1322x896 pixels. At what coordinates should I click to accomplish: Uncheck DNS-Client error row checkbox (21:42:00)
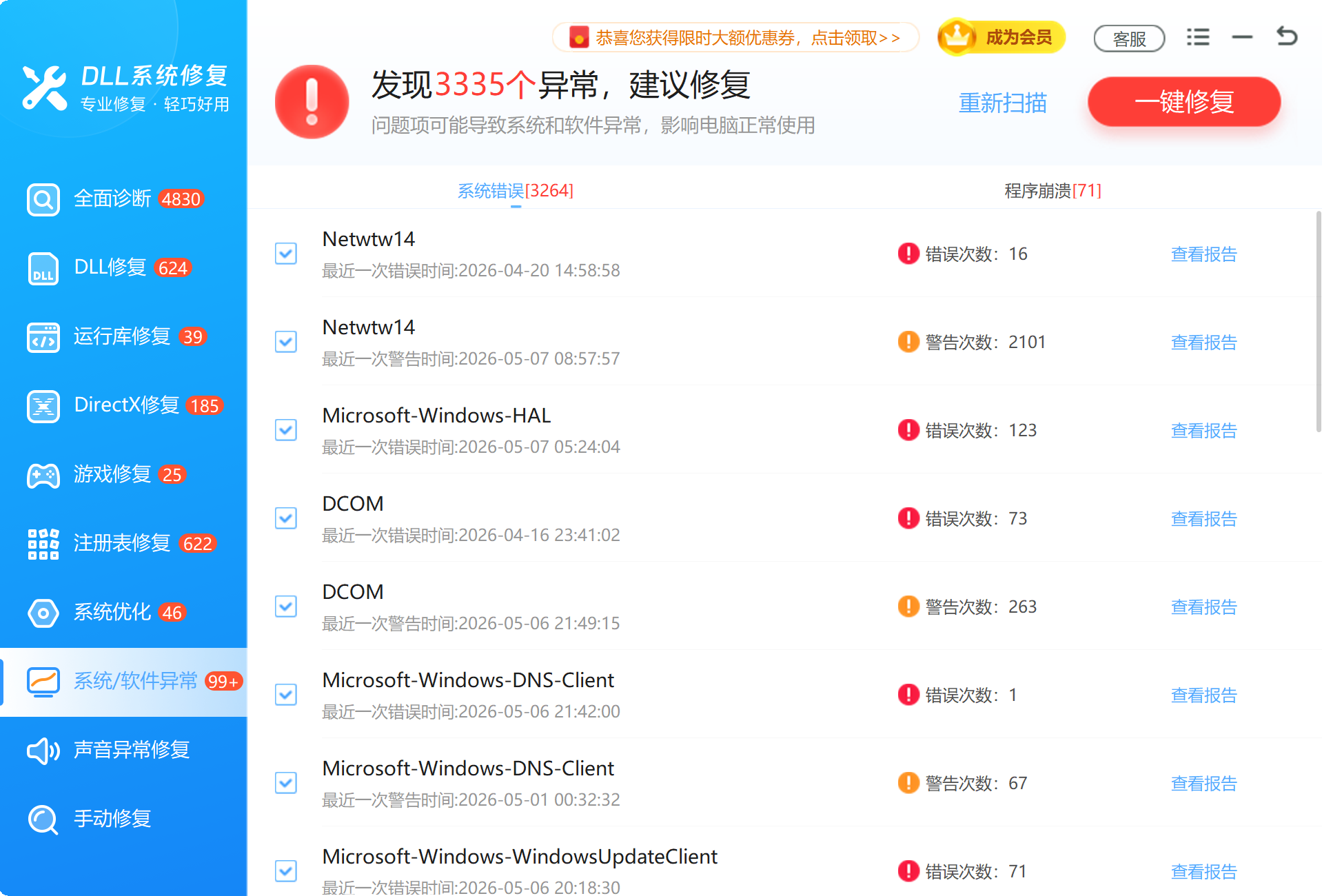pyautogui.click(x=286, y=695)
